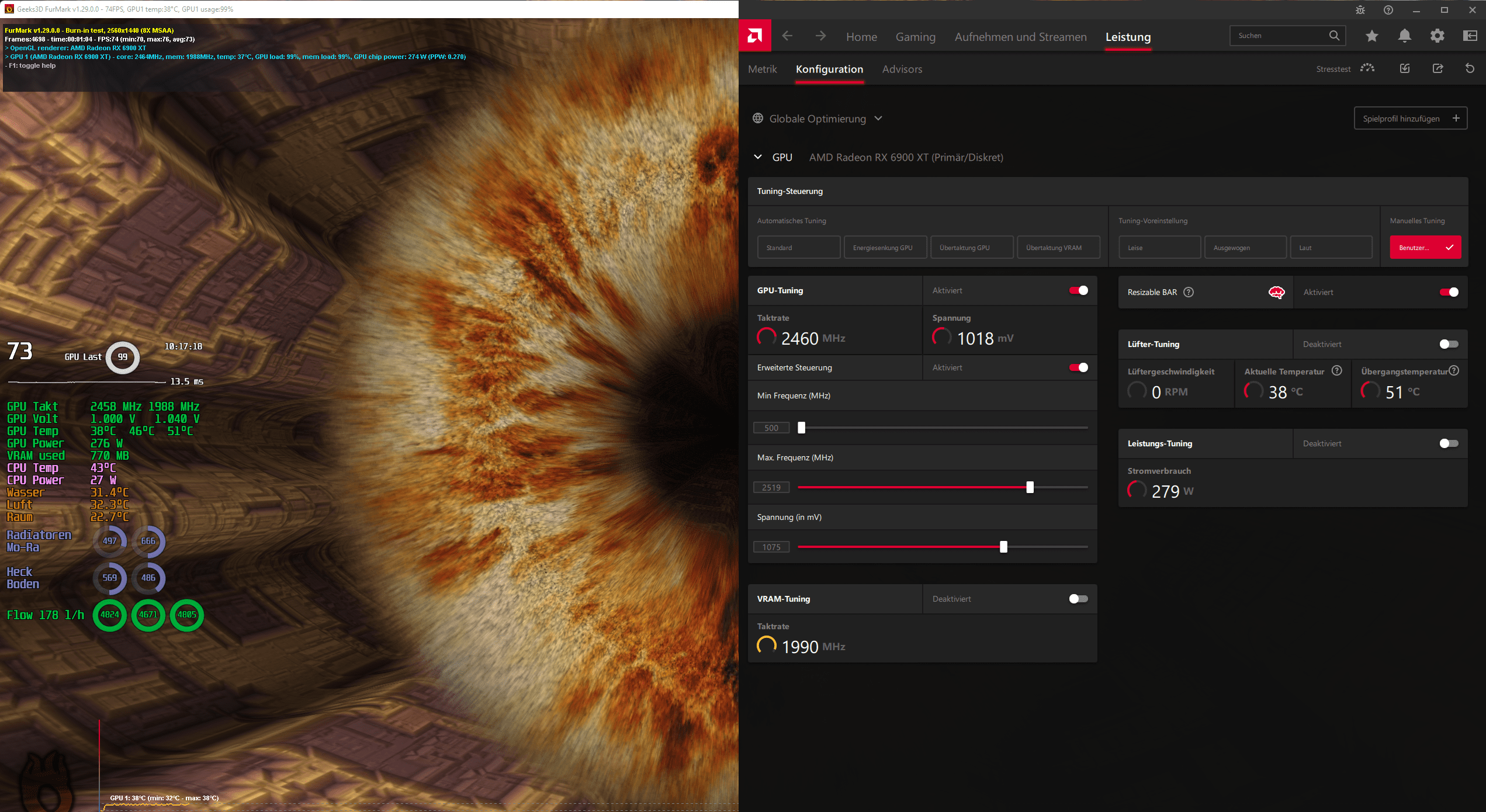This screenshot has height=812, width=1486.
Task: Click the search magnifier icon
Action: pyautogui.click(x=1334, y=36)
